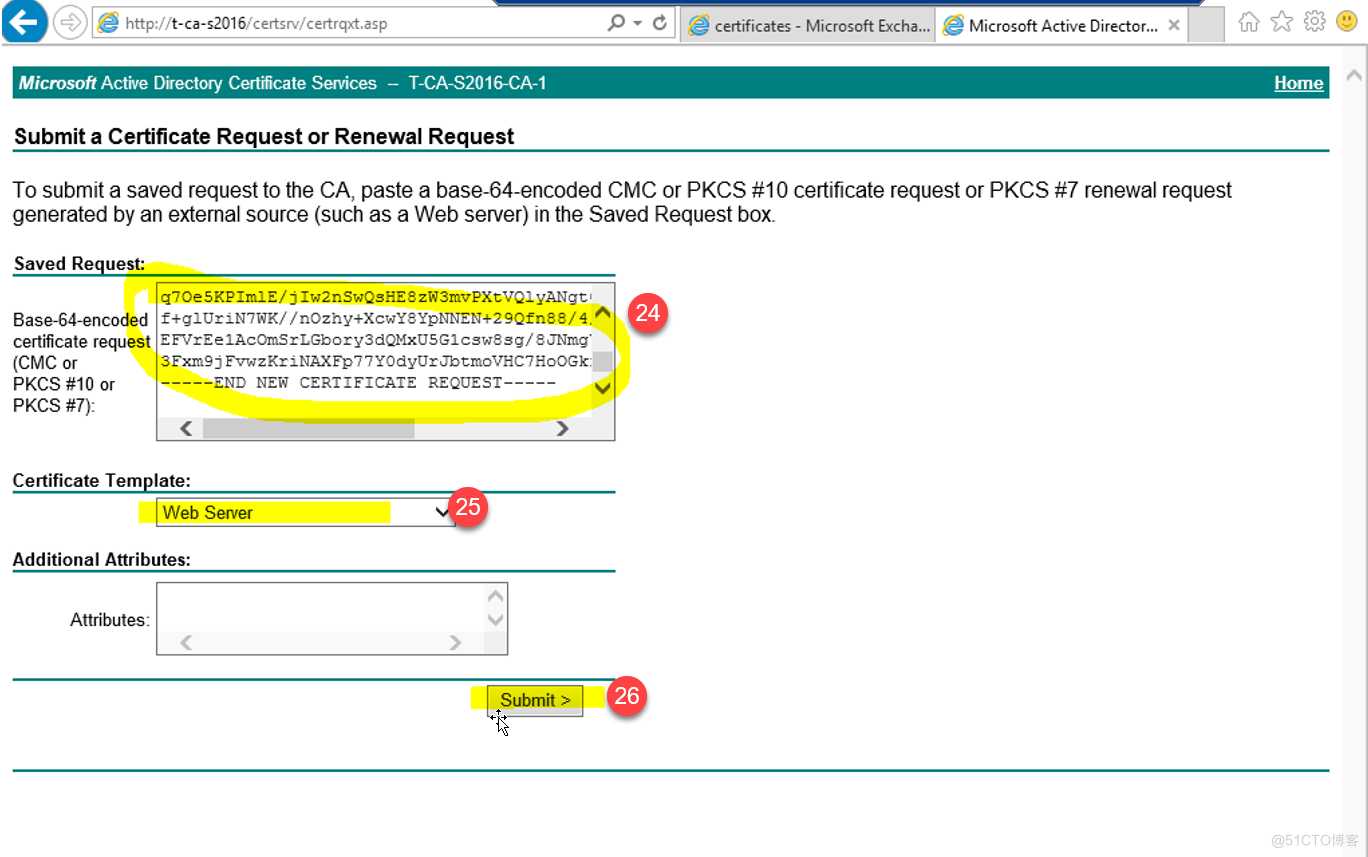Image resolution: width=1368 pixels, height=857 pixels.
Task: Click the browser Forward arrow button
Action: pyautogui.click(x=70, y=23)
